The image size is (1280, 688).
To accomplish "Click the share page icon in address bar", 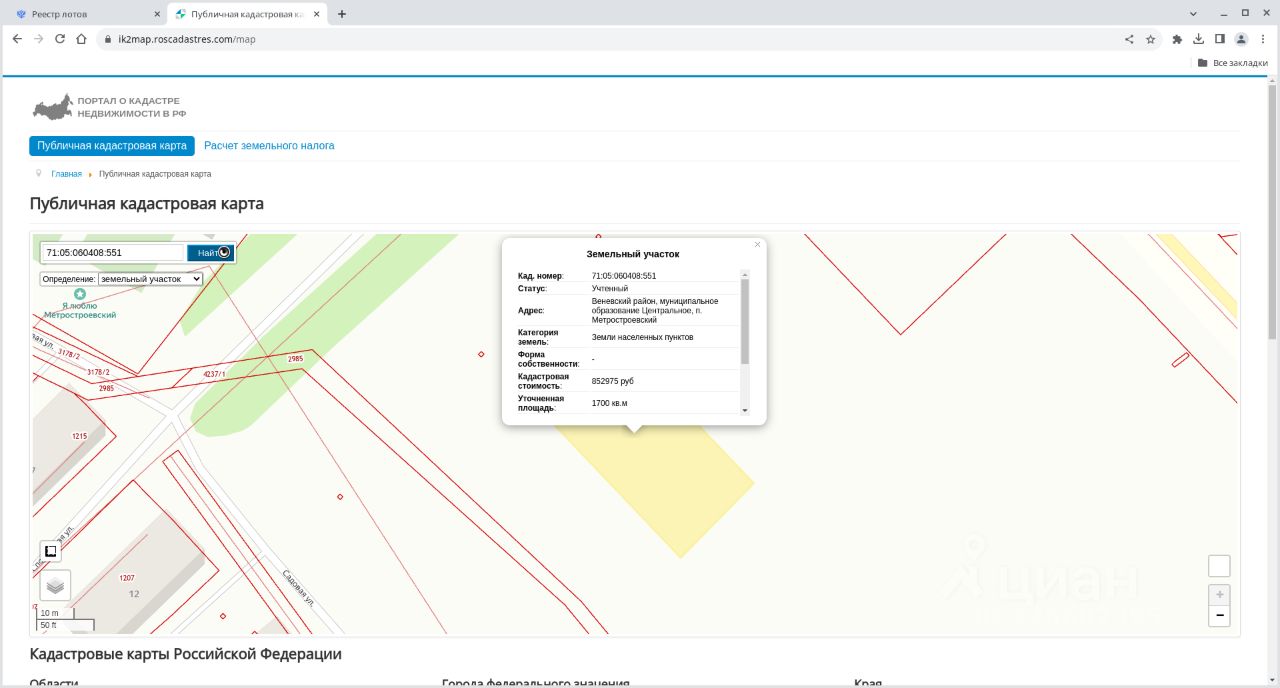I will tap(1129, 39).
